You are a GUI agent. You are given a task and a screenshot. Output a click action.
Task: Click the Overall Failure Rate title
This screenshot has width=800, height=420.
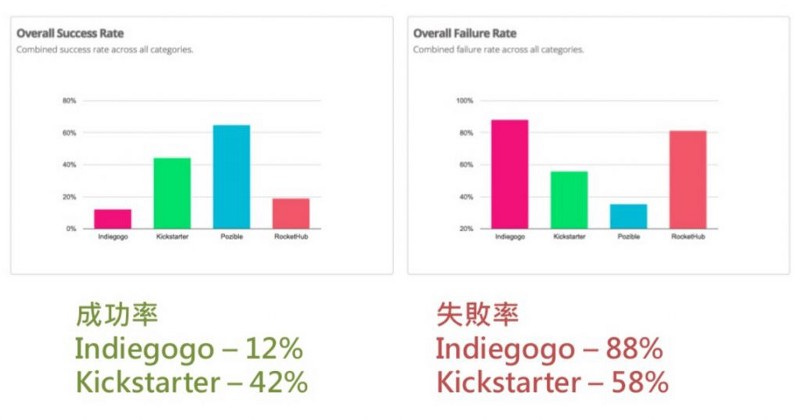[x=465, y=33]
